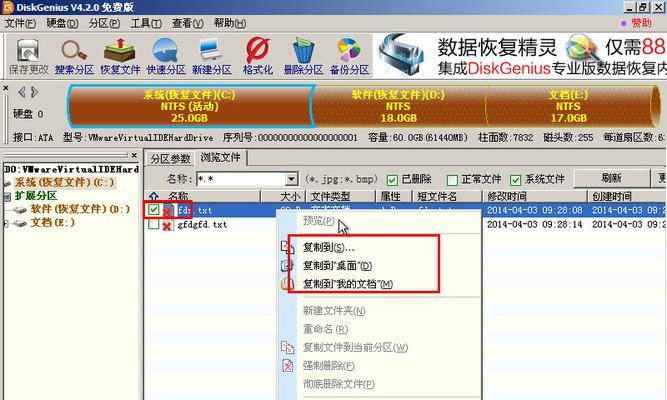The height and width of the screenshot is (400, 667).
Task: Click the 复制到(S) menu icon
Action: (x=288, y=247)
